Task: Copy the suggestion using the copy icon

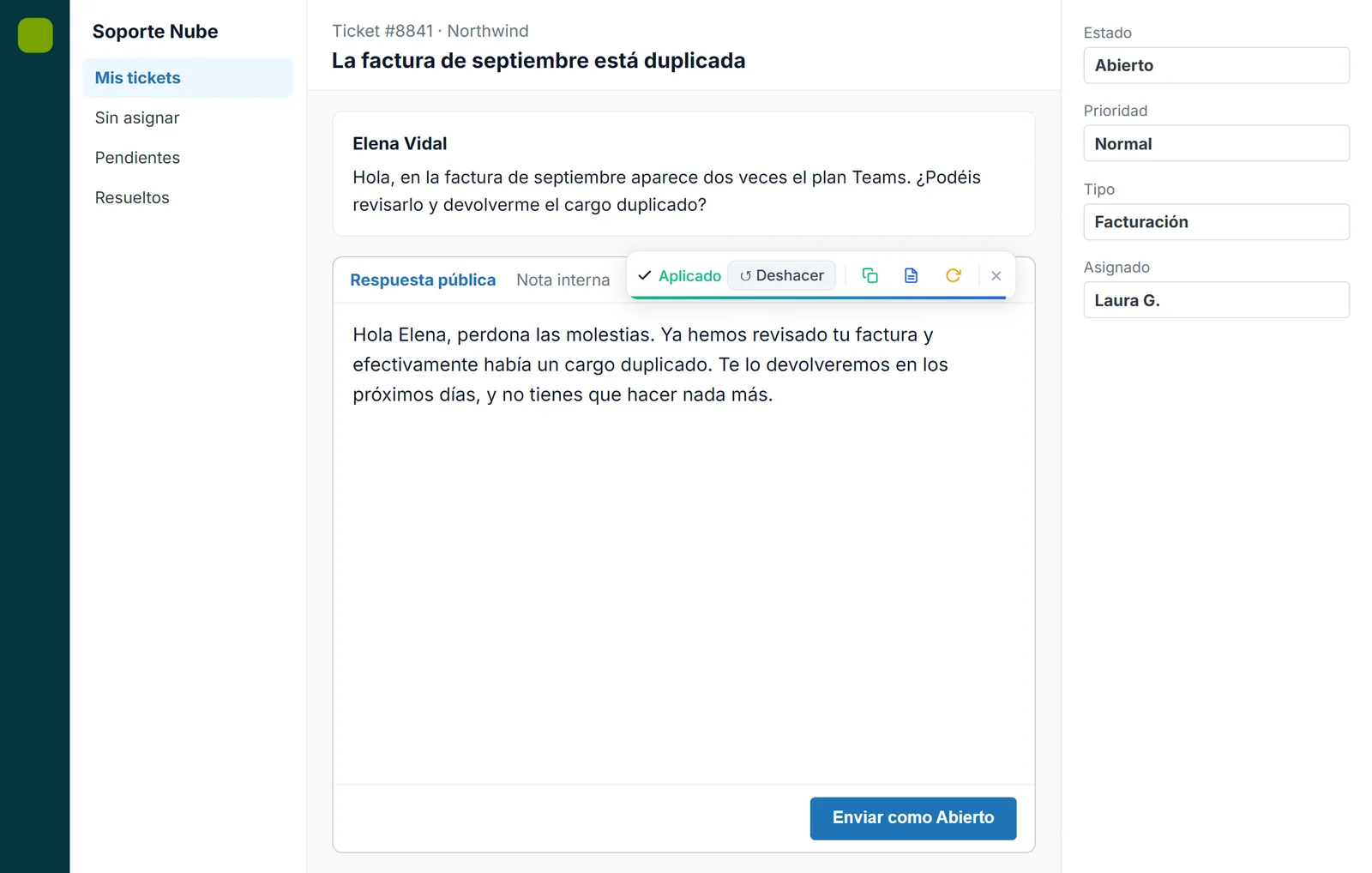Action: coord(870,275)
